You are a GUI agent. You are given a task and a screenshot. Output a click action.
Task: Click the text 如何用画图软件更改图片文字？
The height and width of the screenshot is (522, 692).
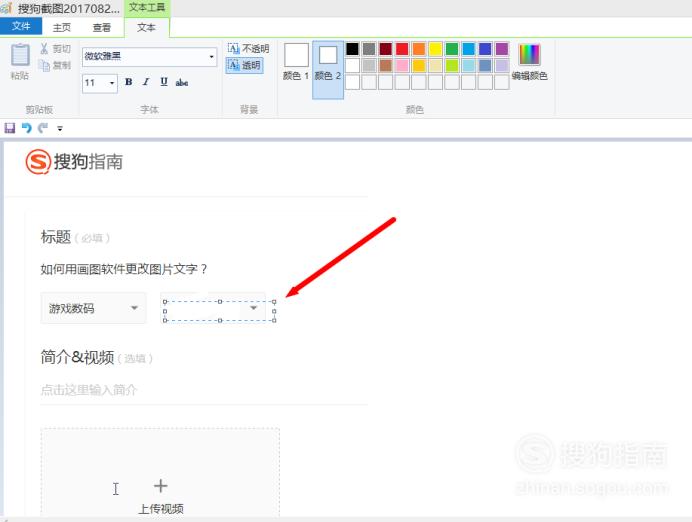coord(124,269)
